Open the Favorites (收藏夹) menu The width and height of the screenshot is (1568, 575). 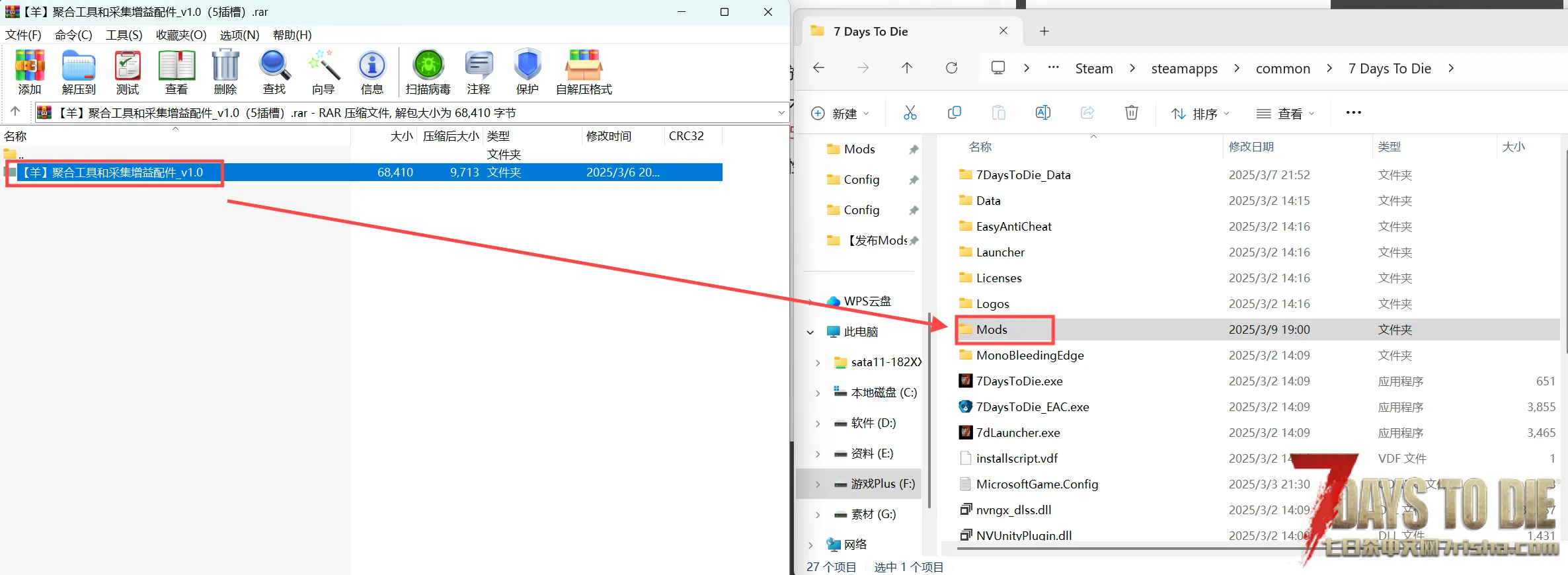181,35
